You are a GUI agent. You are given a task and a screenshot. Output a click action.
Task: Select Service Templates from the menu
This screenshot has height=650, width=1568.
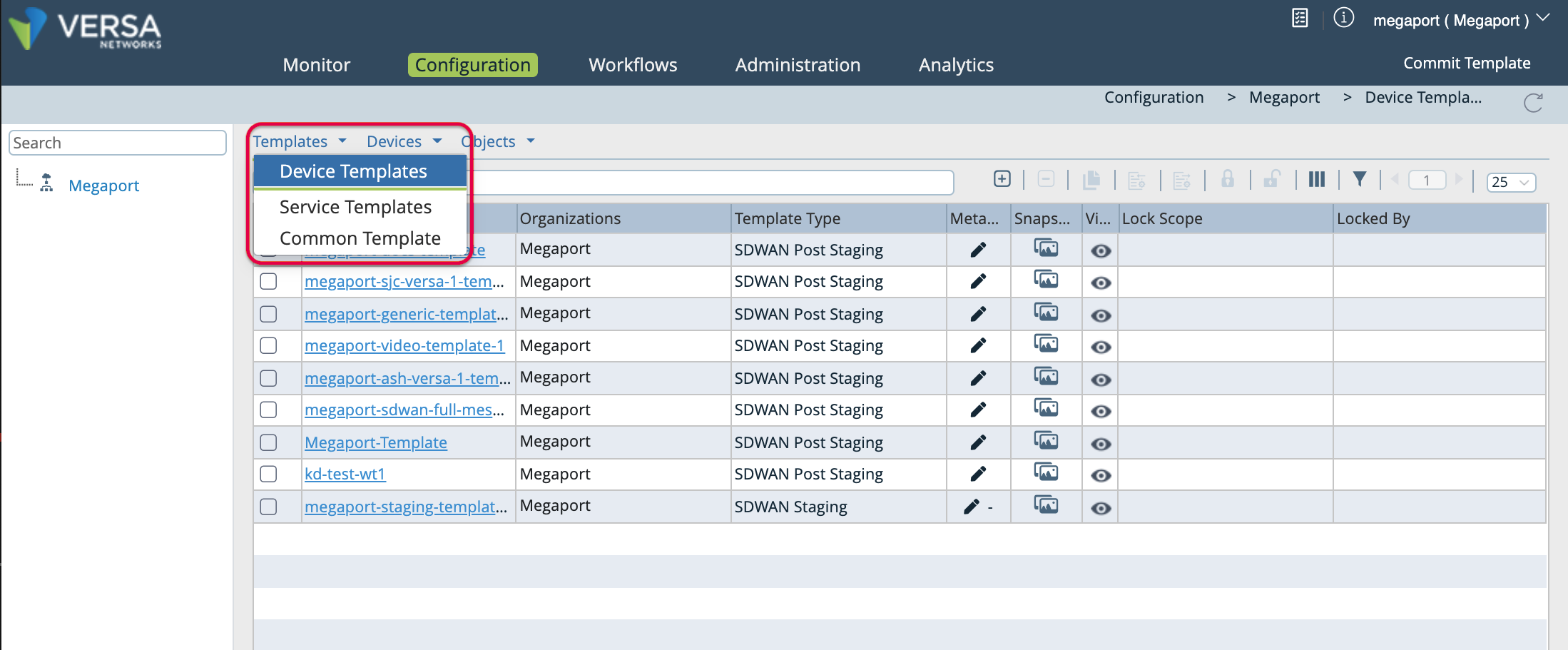[x=355, y=207]
